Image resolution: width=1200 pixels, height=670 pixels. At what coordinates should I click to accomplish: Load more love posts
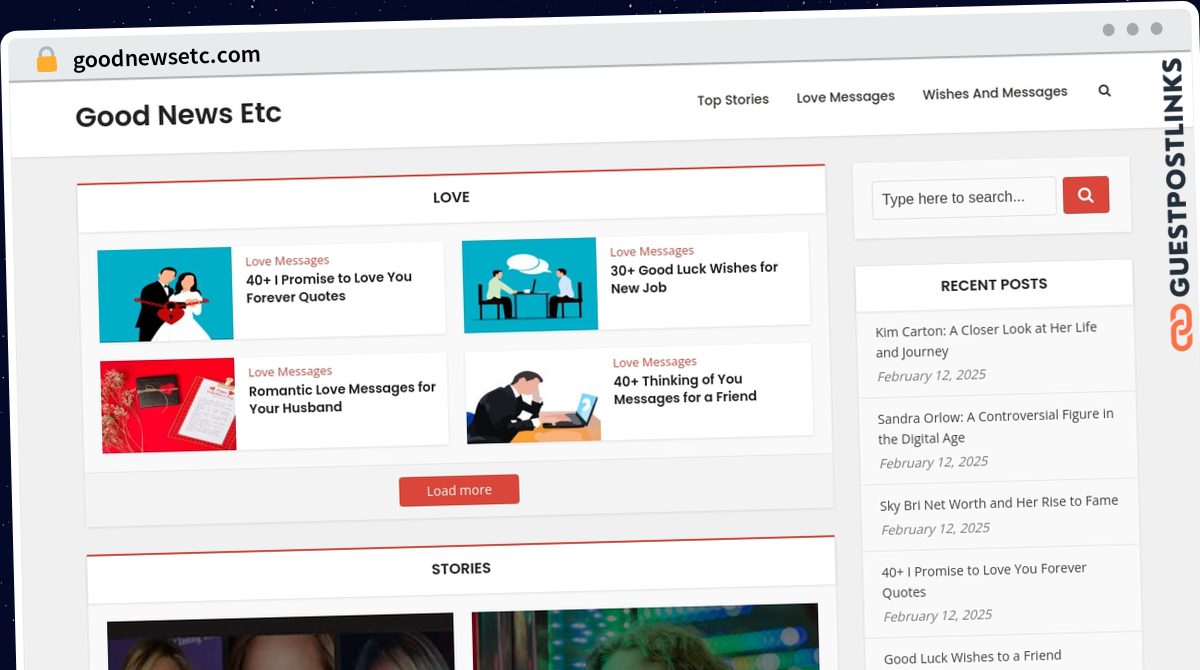point(459,490)
